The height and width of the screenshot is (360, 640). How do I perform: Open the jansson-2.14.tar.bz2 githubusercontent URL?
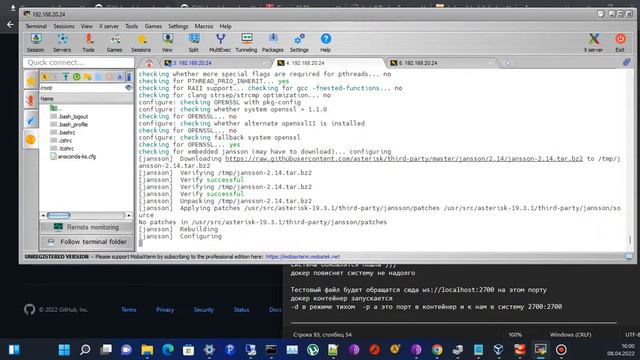pos(404,159)
